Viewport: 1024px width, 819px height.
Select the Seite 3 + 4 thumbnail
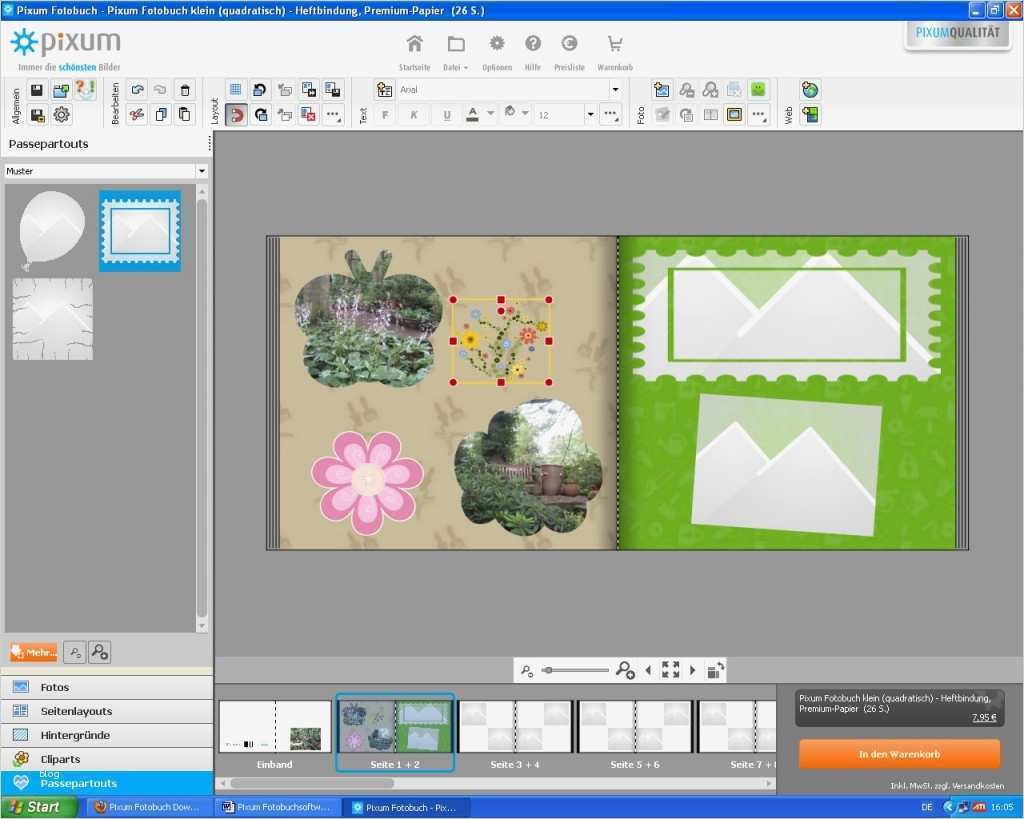coord(515,727)
